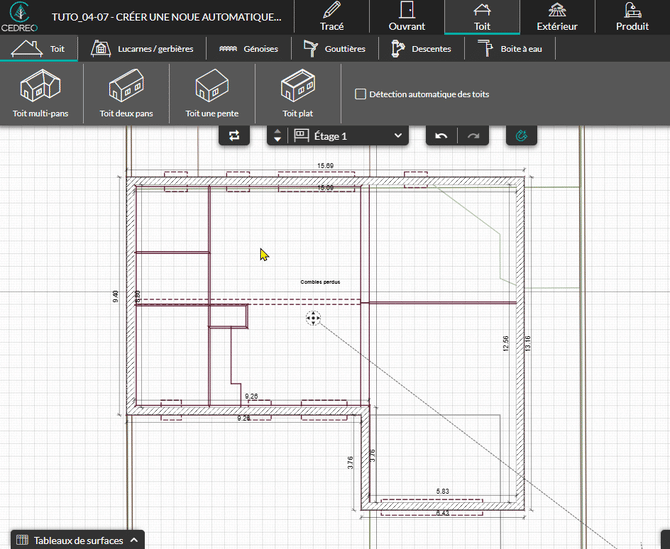
Task: Undo the last action
Action: point(441,135)
